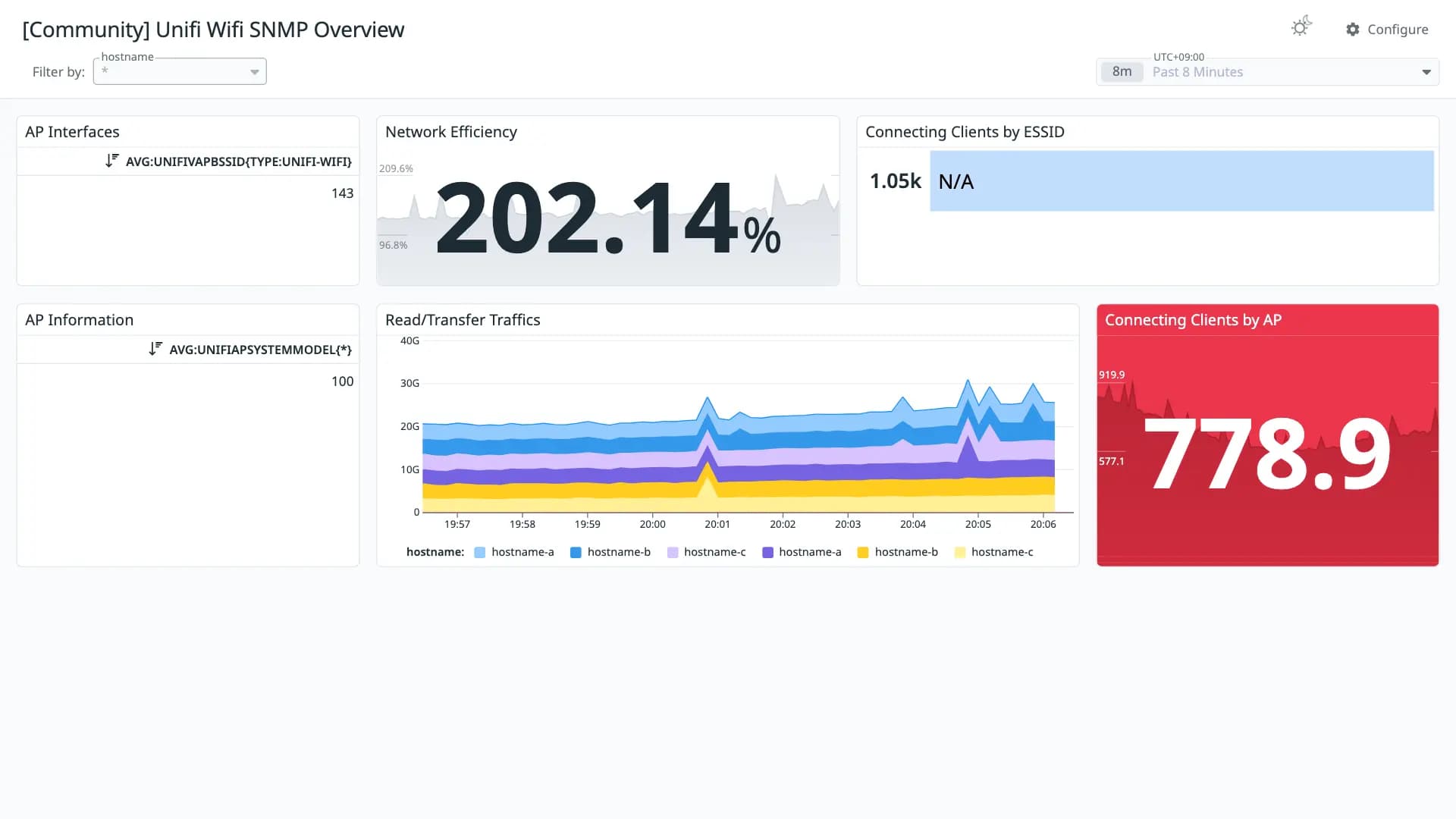
Task: Click the 19:57 tick on traffic chart
Action: pos(457,524)
